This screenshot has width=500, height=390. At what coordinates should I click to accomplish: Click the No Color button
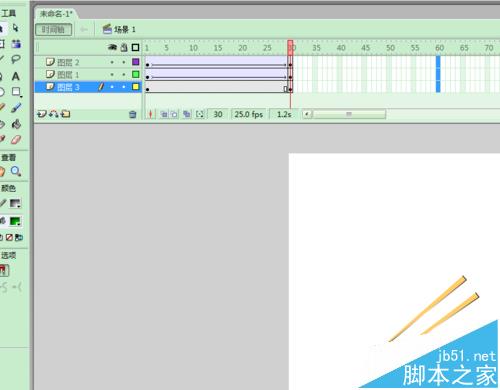9,237
